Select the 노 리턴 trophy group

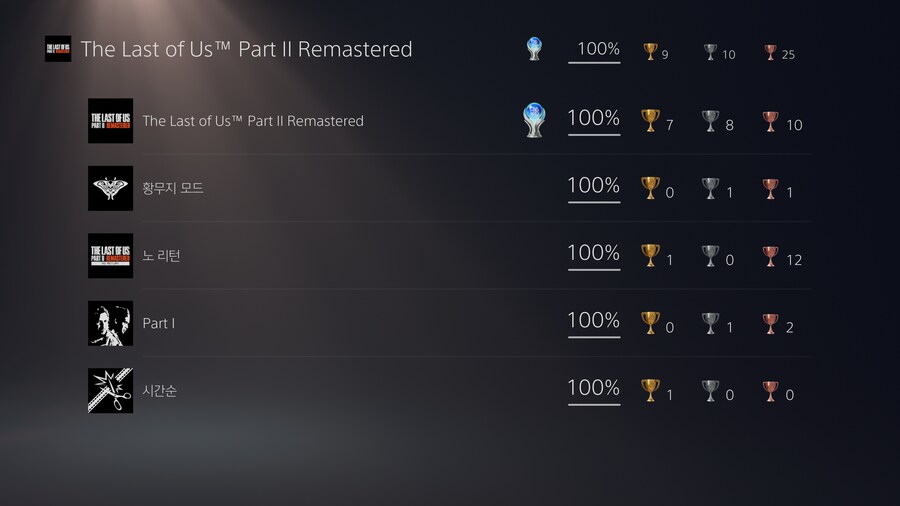point(161,256)
